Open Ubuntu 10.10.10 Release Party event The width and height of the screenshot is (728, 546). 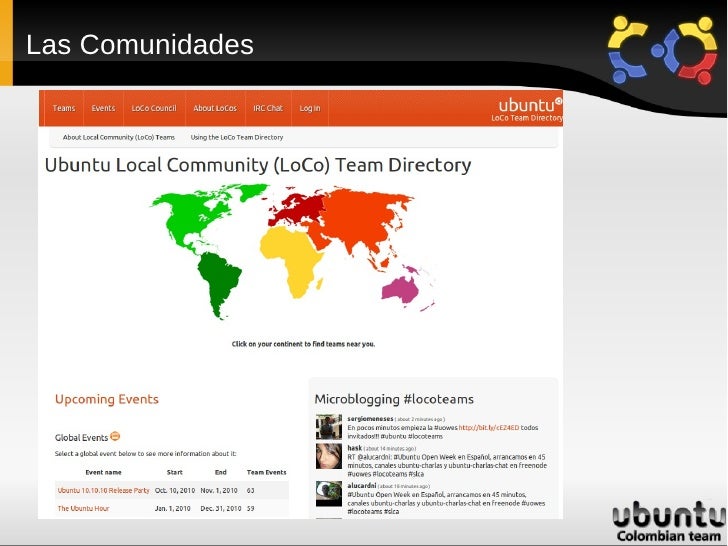coord(104,490)
